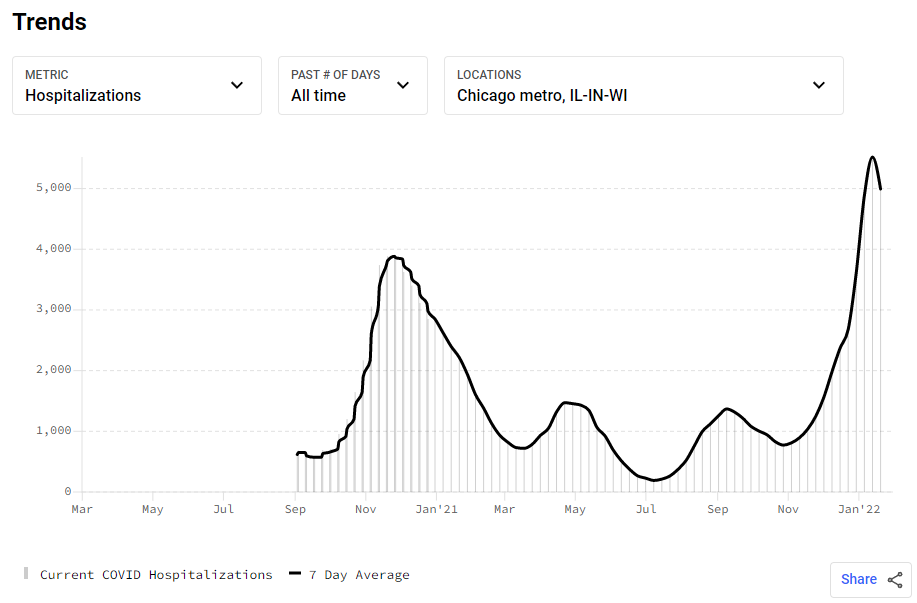Toggle the 'Current COVID Hospitalizations' legend label
The width and height of the screenshot is (917, 603).
pyautogui.click(x=156, y=575)
